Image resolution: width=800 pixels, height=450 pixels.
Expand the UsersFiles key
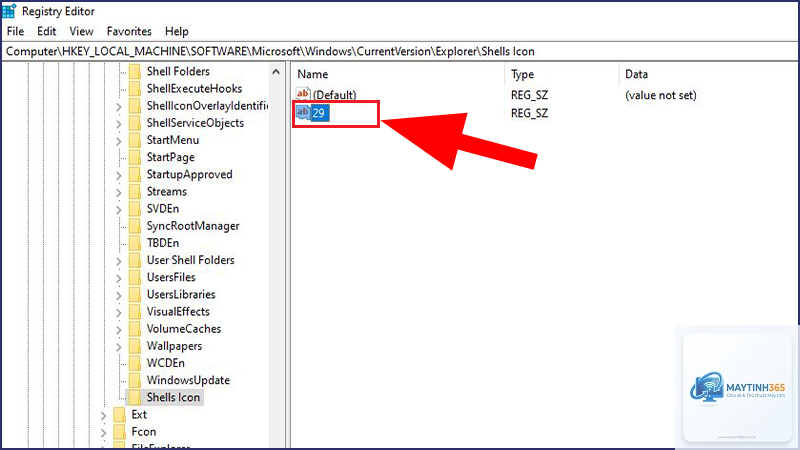tap(118, 278)
